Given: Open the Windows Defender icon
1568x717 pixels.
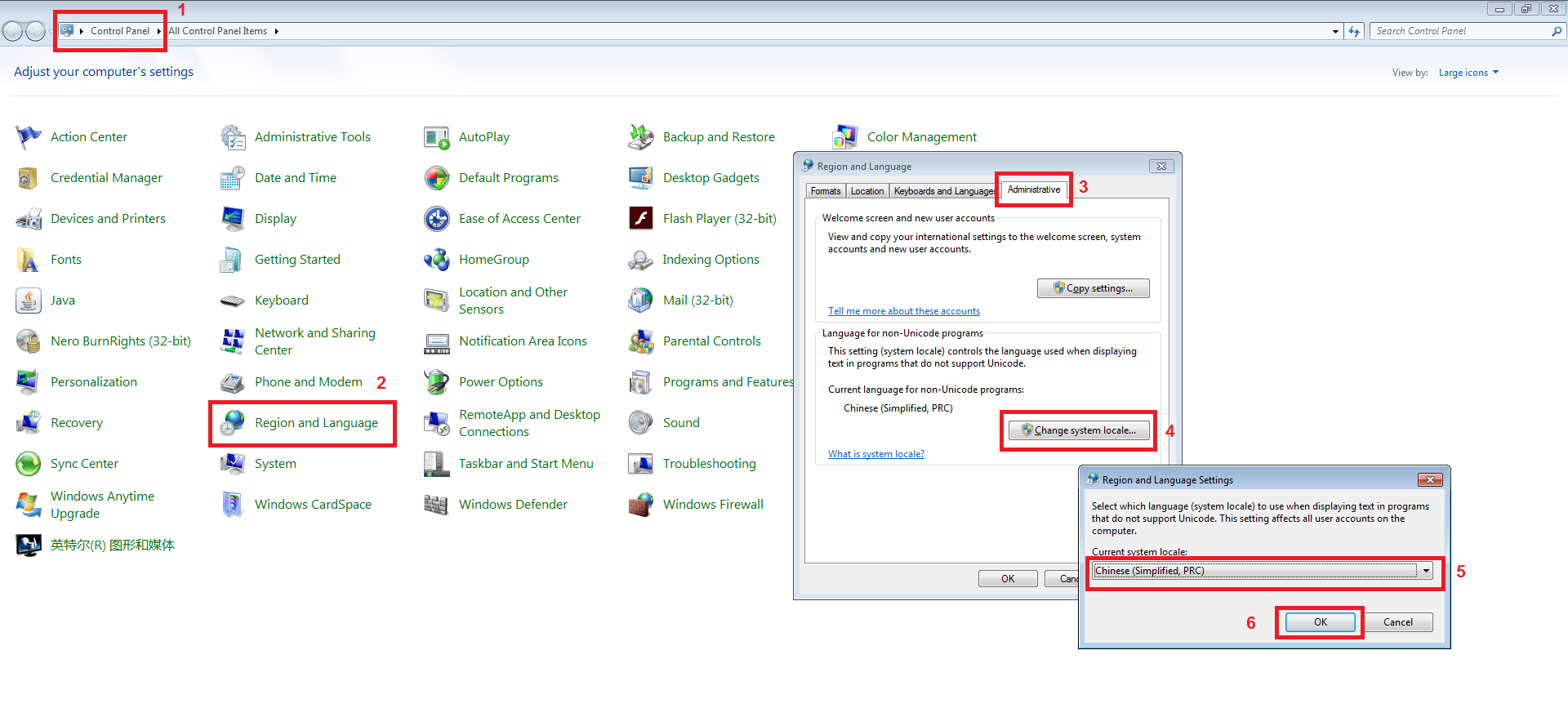Looking at the screenshot, I should pos(437,505).
